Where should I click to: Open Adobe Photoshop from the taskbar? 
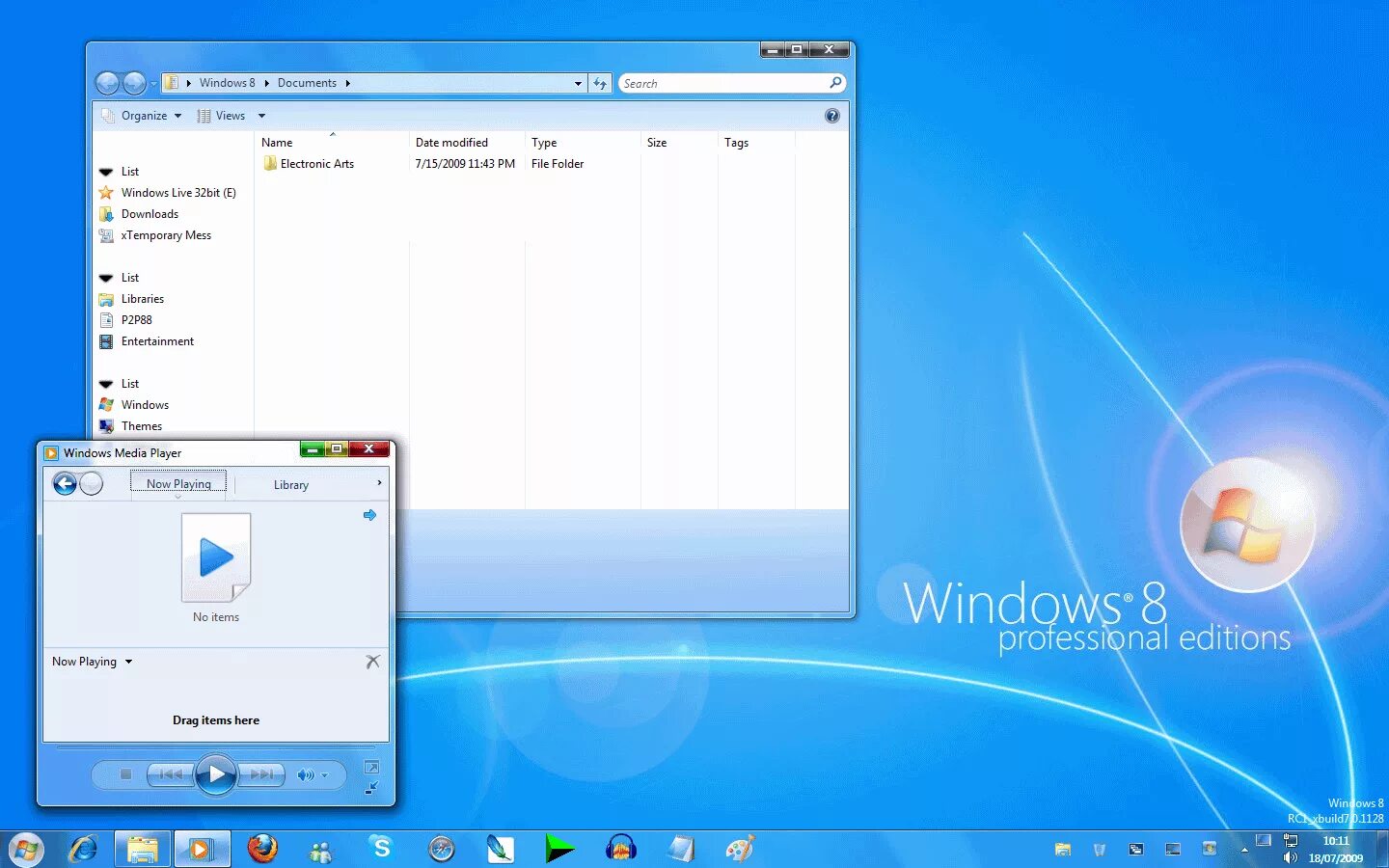click(501, 849)
